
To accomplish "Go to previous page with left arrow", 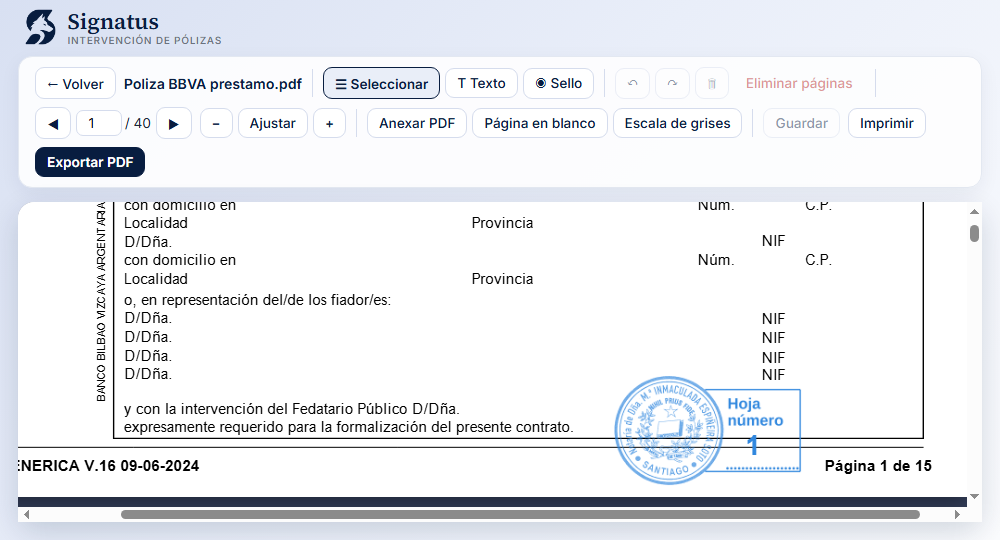I will pos(53,124).
